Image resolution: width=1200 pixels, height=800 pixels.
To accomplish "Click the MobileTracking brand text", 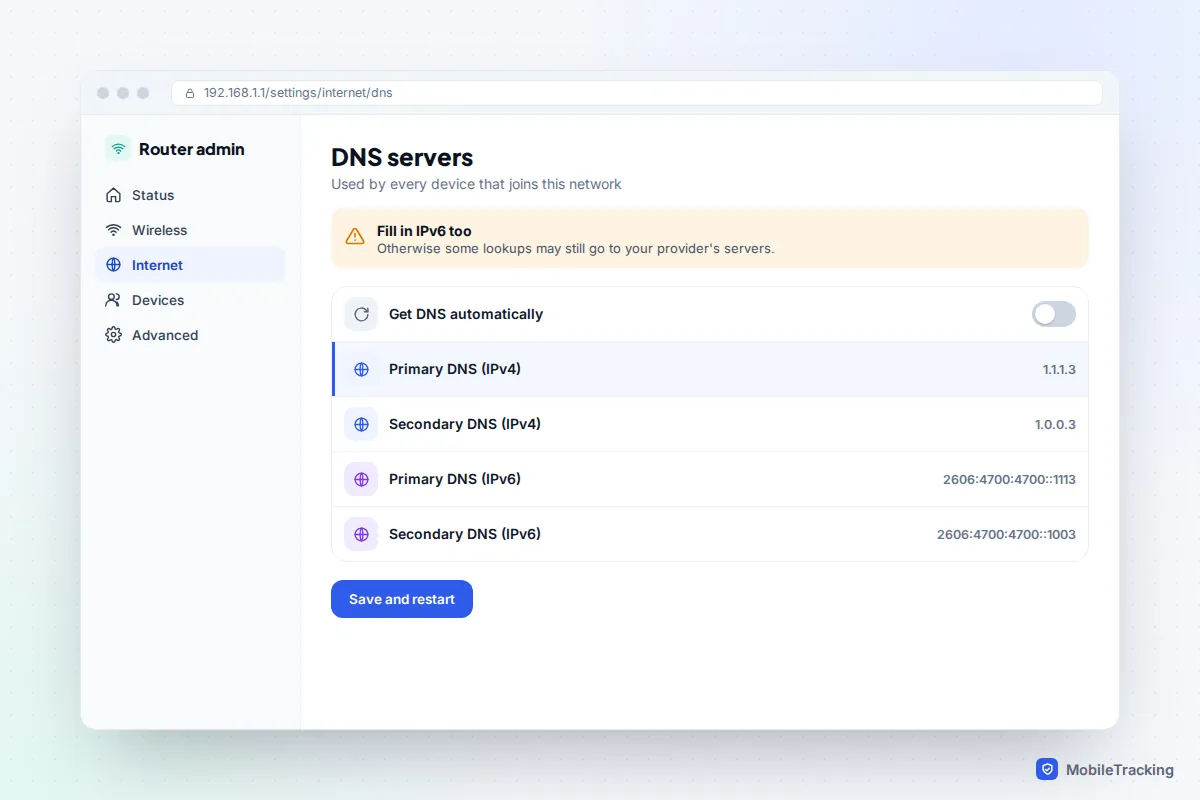I will pos(1120,770).
